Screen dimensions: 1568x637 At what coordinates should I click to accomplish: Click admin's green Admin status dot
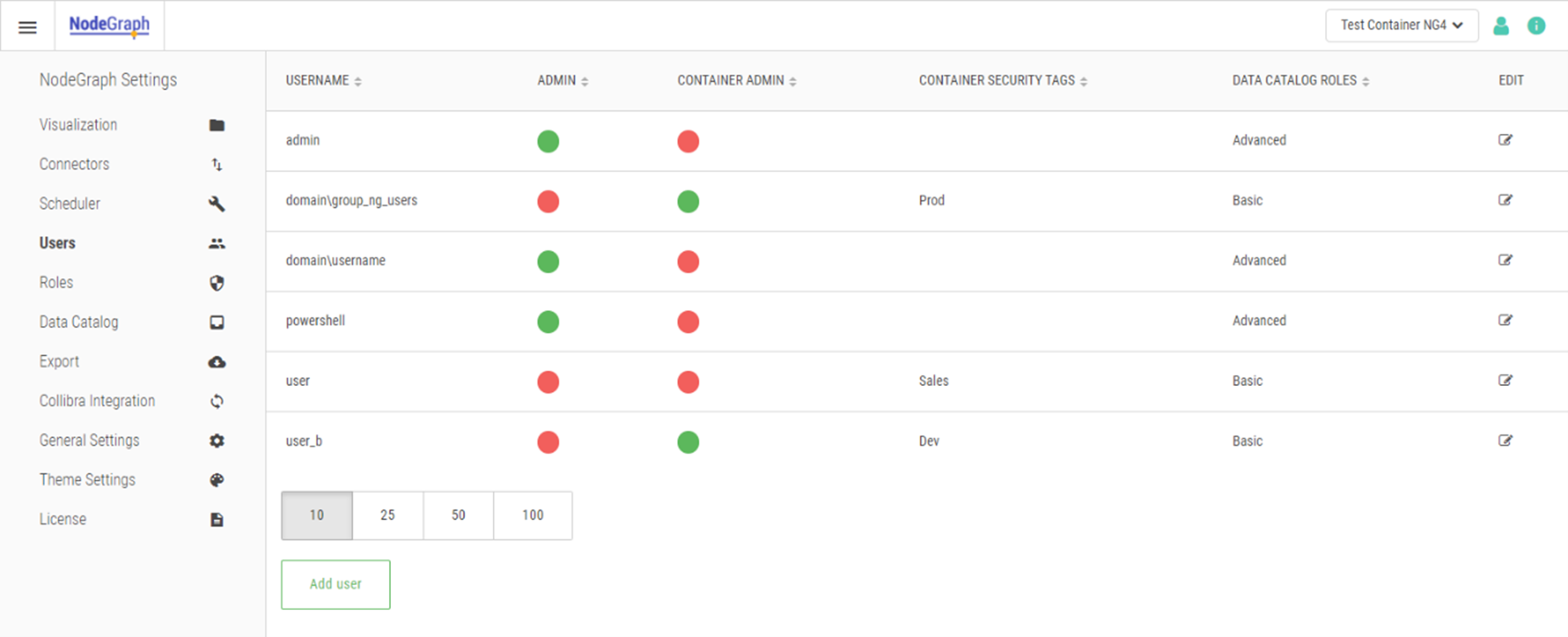[x=549, y=142]
